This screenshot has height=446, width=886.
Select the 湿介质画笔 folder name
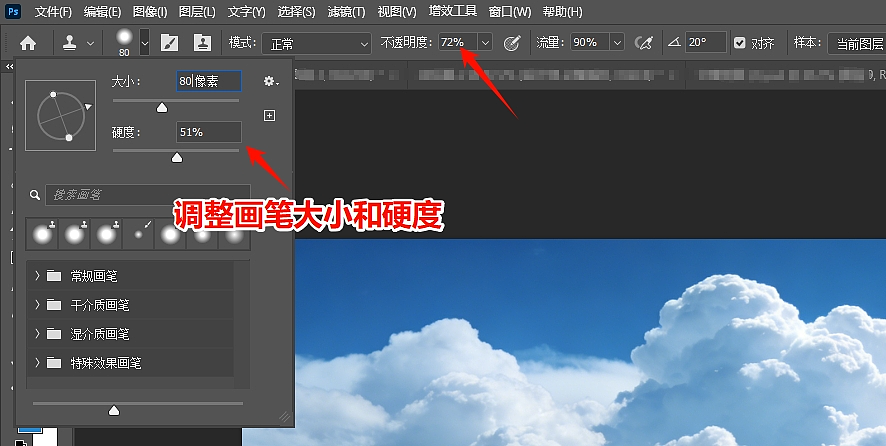tap(100, 334)
